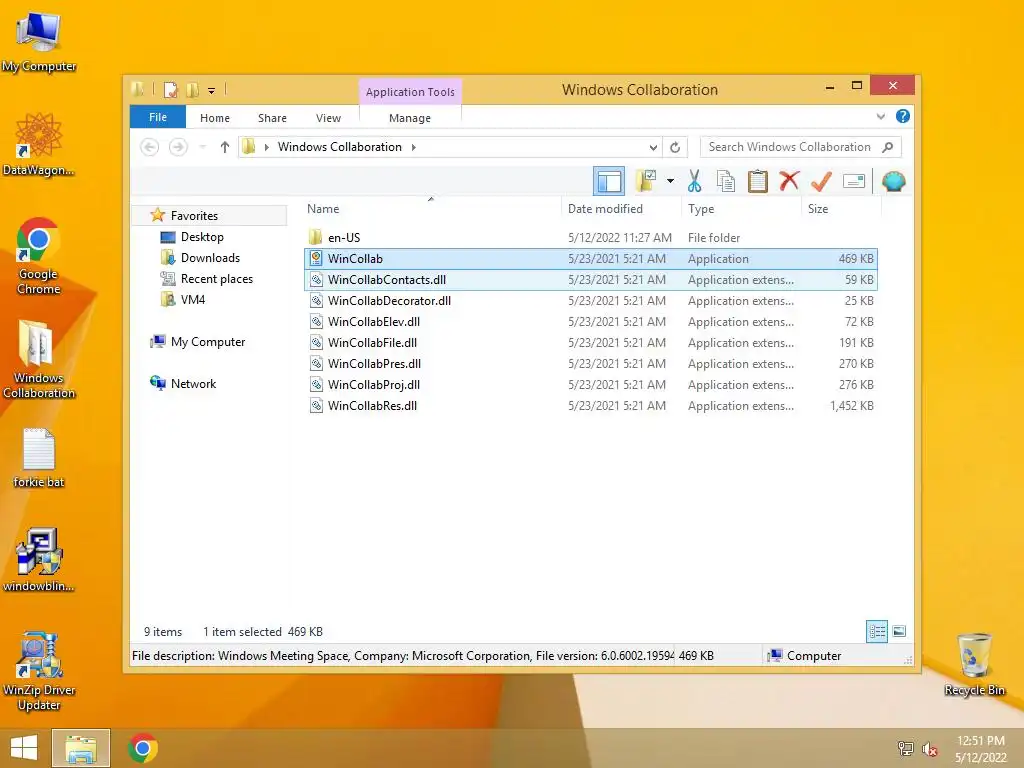The height and width of the screenshot is (768, 1024).
Task: Open the address bar history dropdown
Action: pos(652,148)
